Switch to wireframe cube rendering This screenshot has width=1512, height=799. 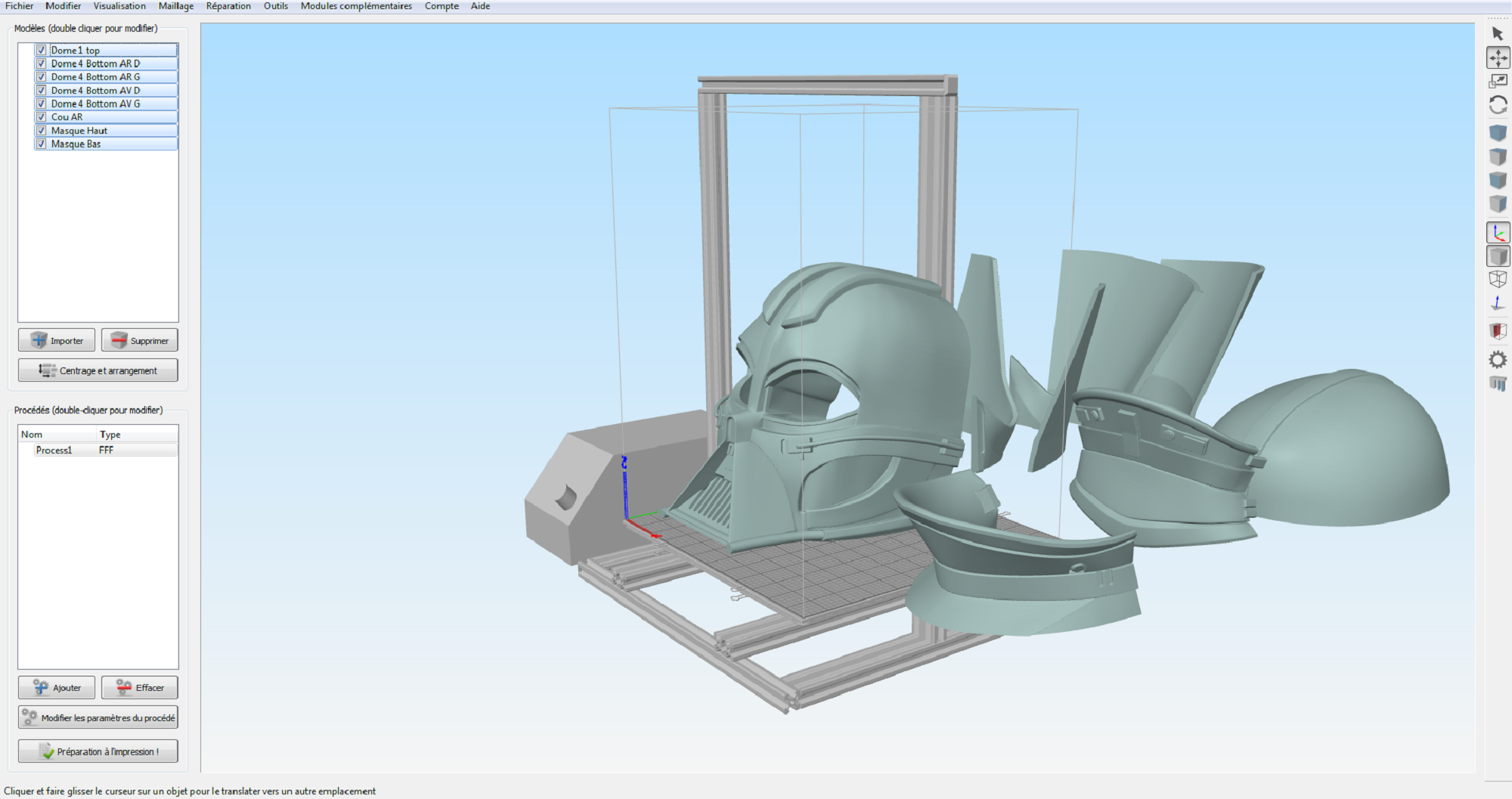pyautogui.click(x=1498, y=279)
